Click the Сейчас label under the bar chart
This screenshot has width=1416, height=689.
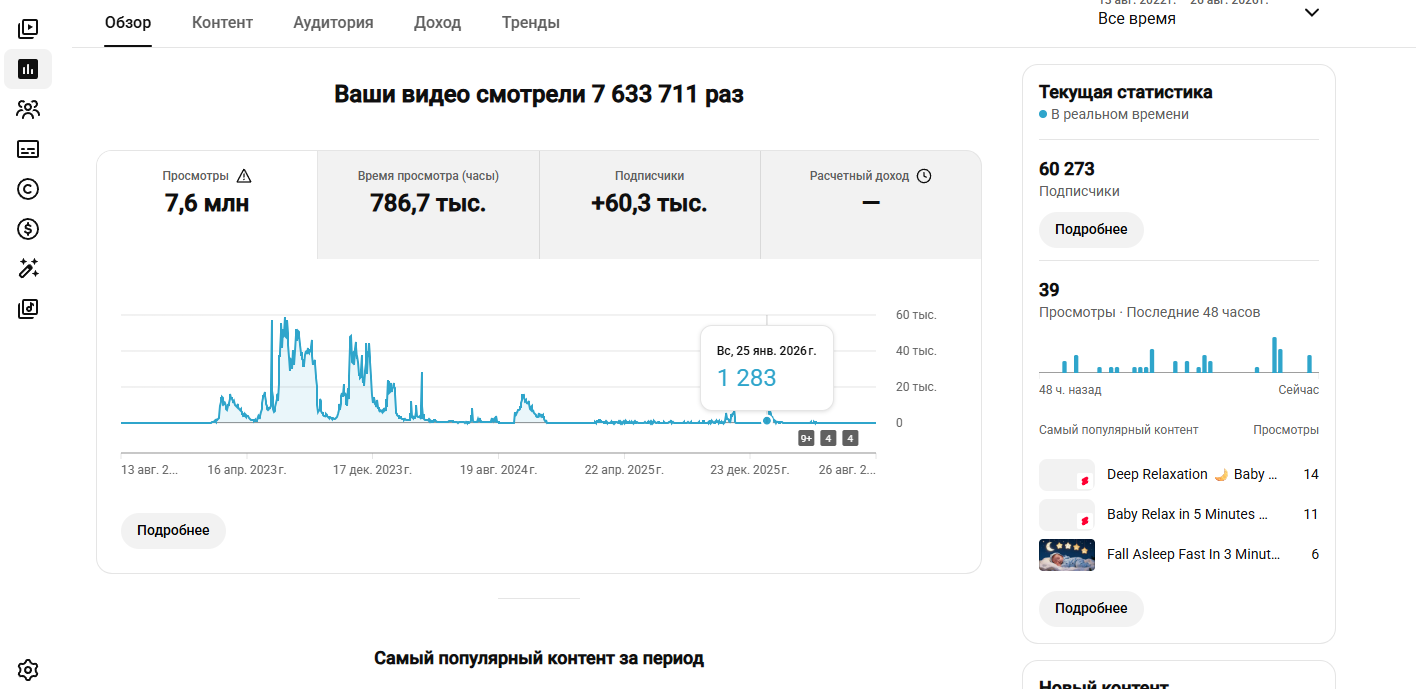pyautogui.click(x=1299, y=390)
